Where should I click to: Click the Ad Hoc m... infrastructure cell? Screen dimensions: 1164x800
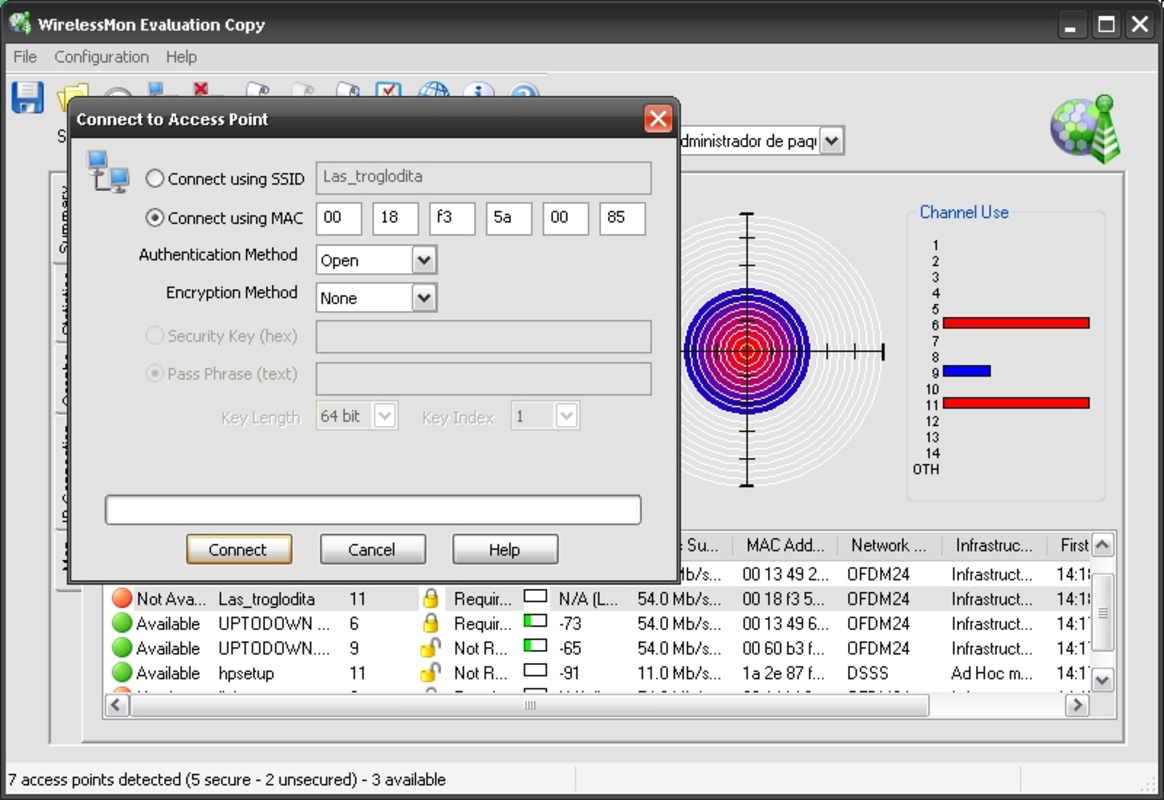coord(992,673)
